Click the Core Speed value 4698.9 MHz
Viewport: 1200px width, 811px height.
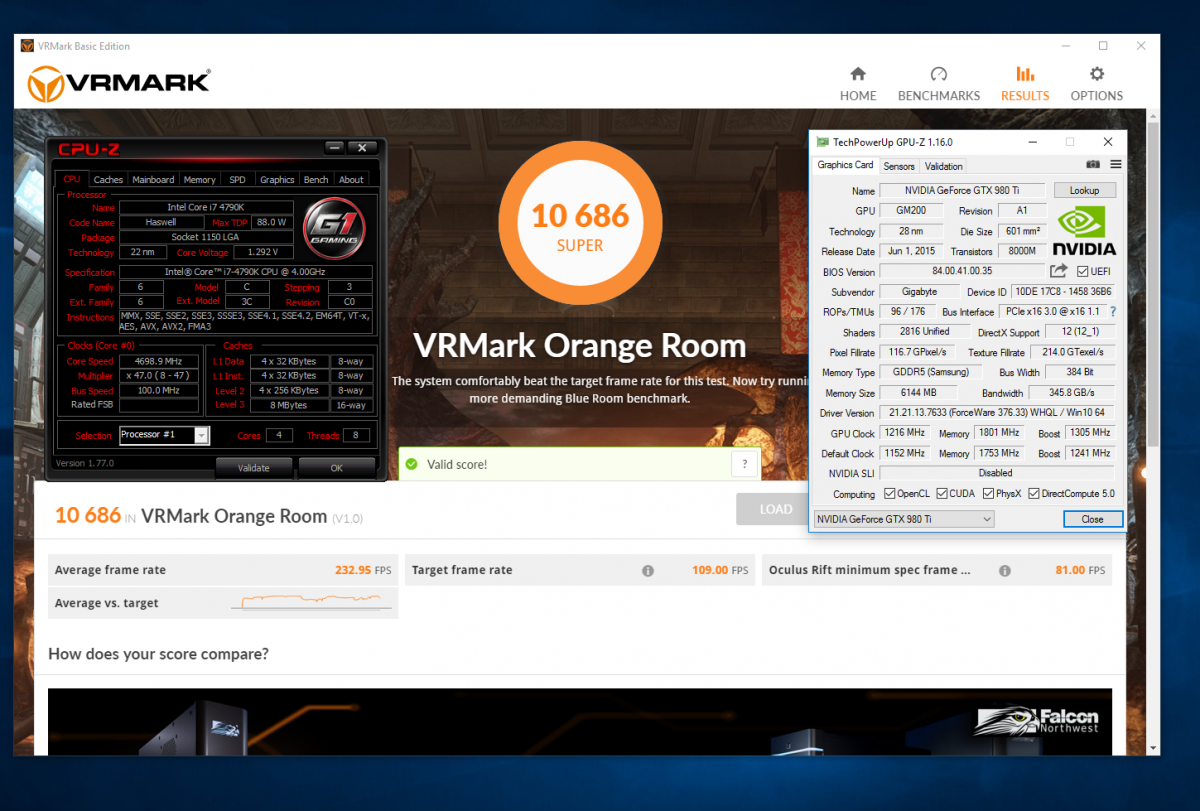tap(158, 361)
